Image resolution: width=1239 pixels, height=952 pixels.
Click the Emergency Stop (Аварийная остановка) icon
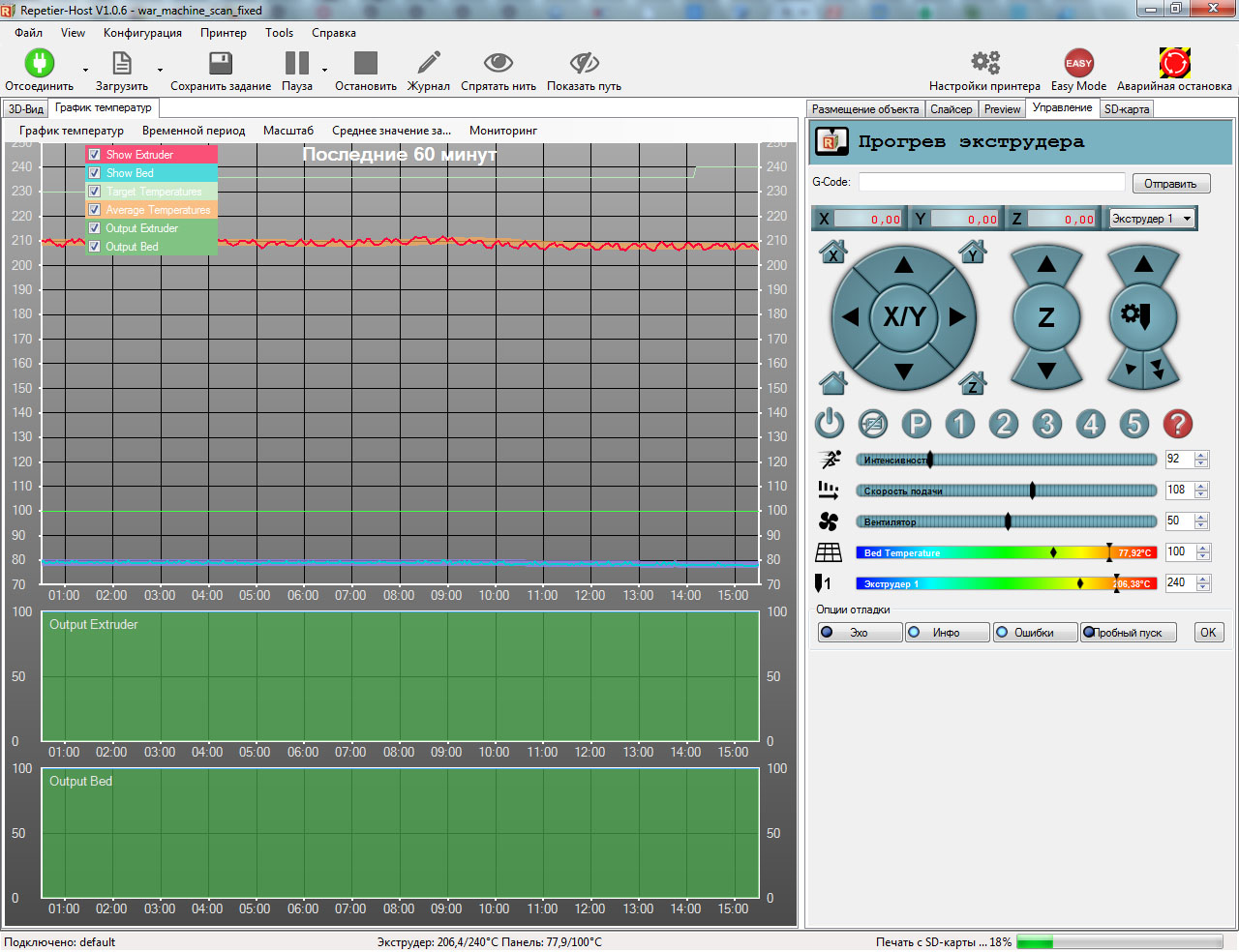click(1174, 64)
